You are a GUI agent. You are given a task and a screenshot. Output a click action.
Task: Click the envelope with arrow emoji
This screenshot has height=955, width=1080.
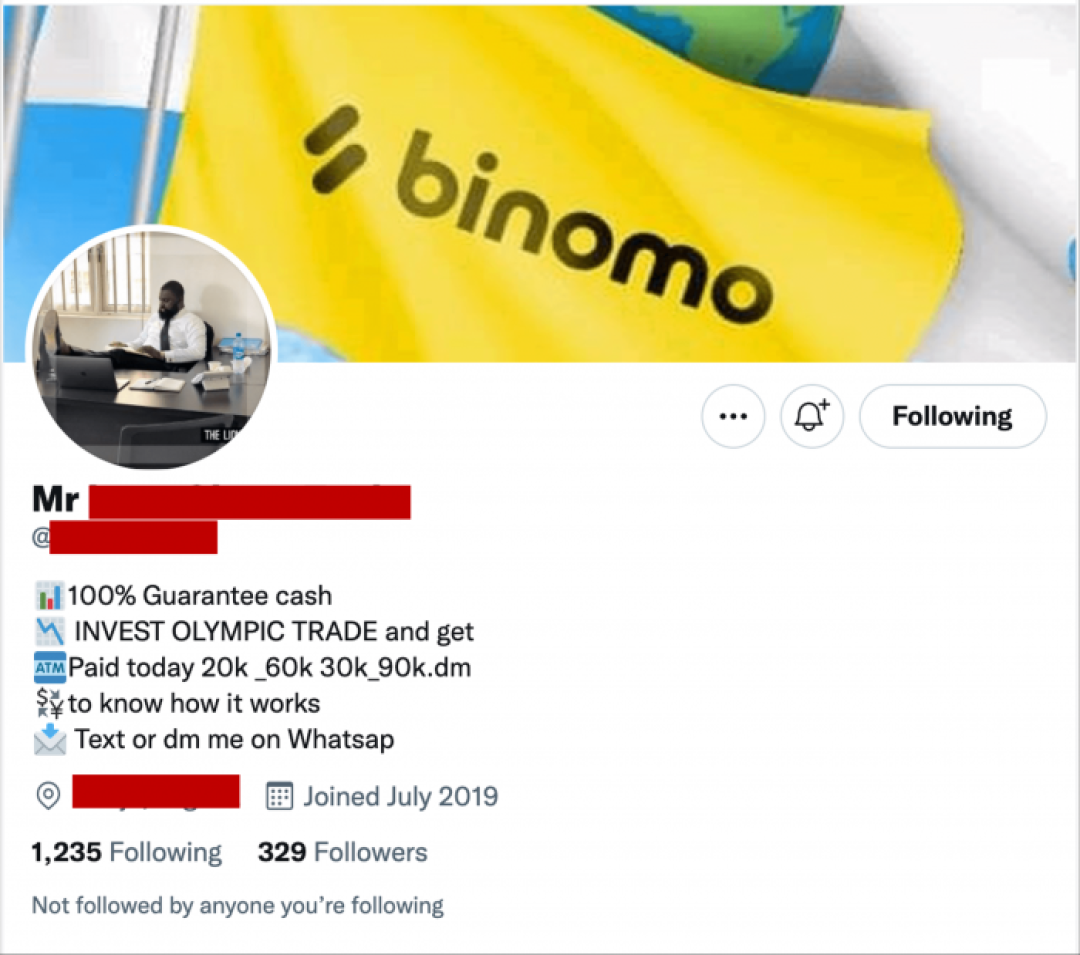tap(50, 739)
